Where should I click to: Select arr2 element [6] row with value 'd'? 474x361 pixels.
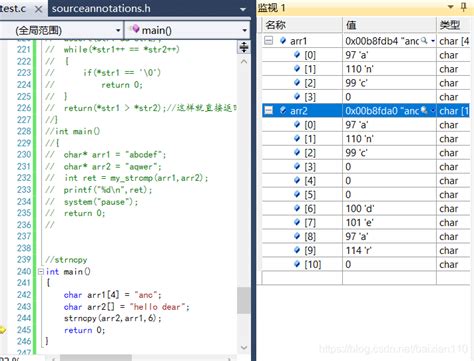pyautogui.click(x=366, y=209)
